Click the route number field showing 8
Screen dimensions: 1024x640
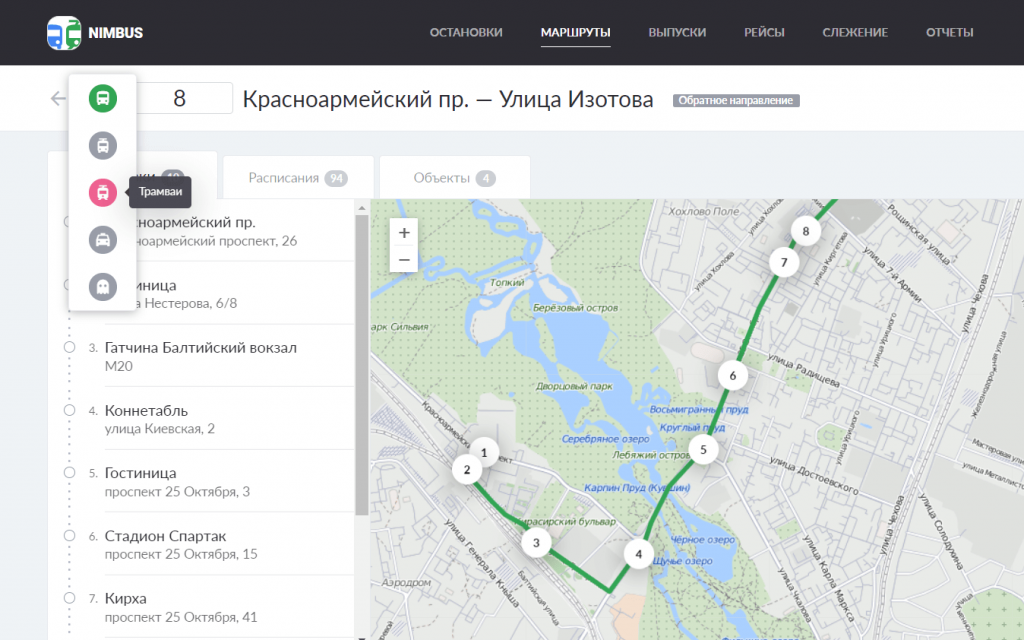pyautogui.click(x=182, y=99)
